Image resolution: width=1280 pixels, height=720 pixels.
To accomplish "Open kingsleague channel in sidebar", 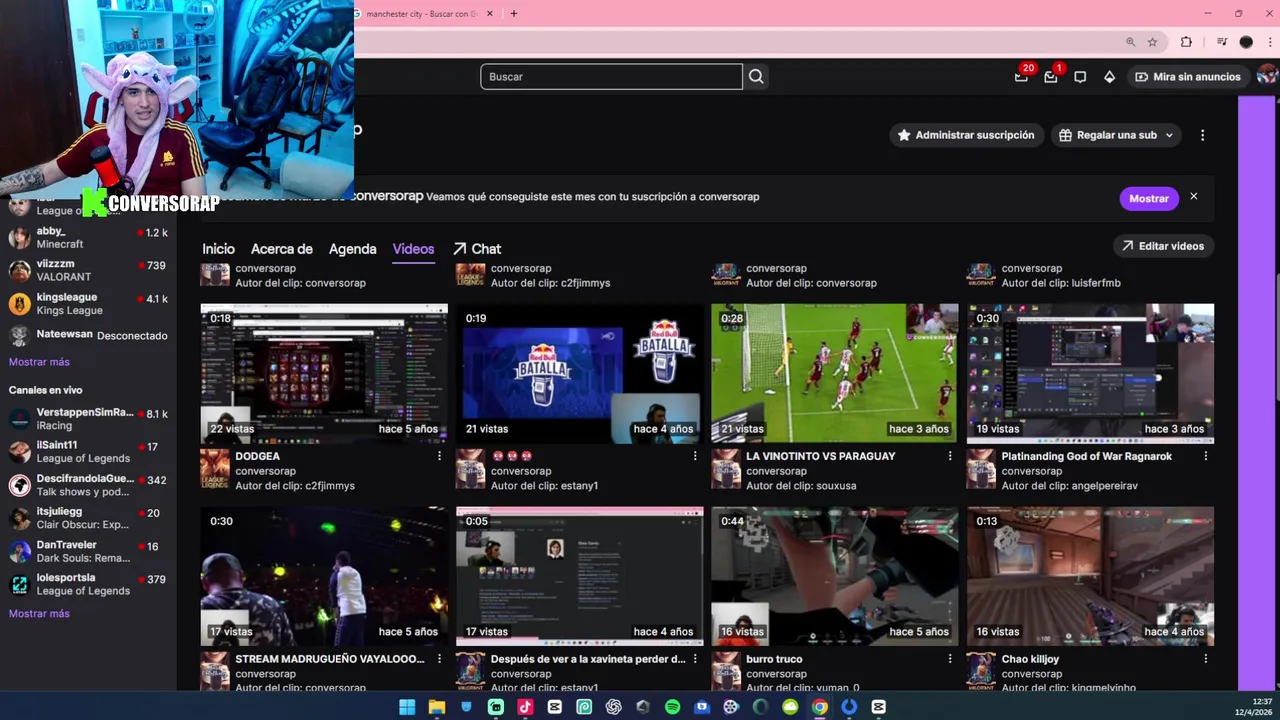I will [x=88, y=304].
